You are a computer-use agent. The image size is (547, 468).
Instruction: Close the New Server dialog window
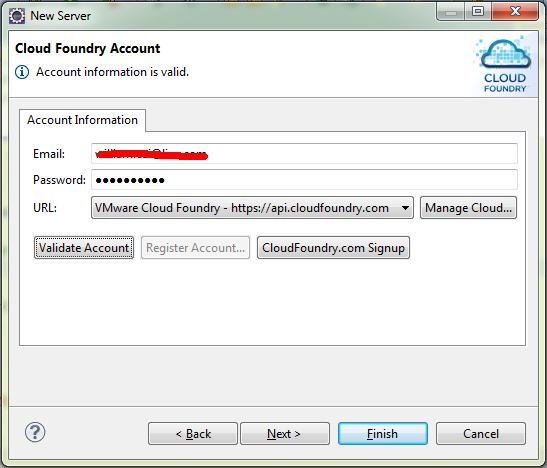tap(515, 12)
